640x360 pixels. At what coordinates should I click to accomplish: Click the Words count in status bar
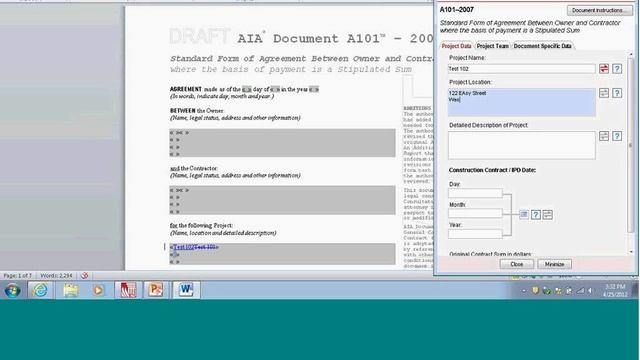[56, 276]
